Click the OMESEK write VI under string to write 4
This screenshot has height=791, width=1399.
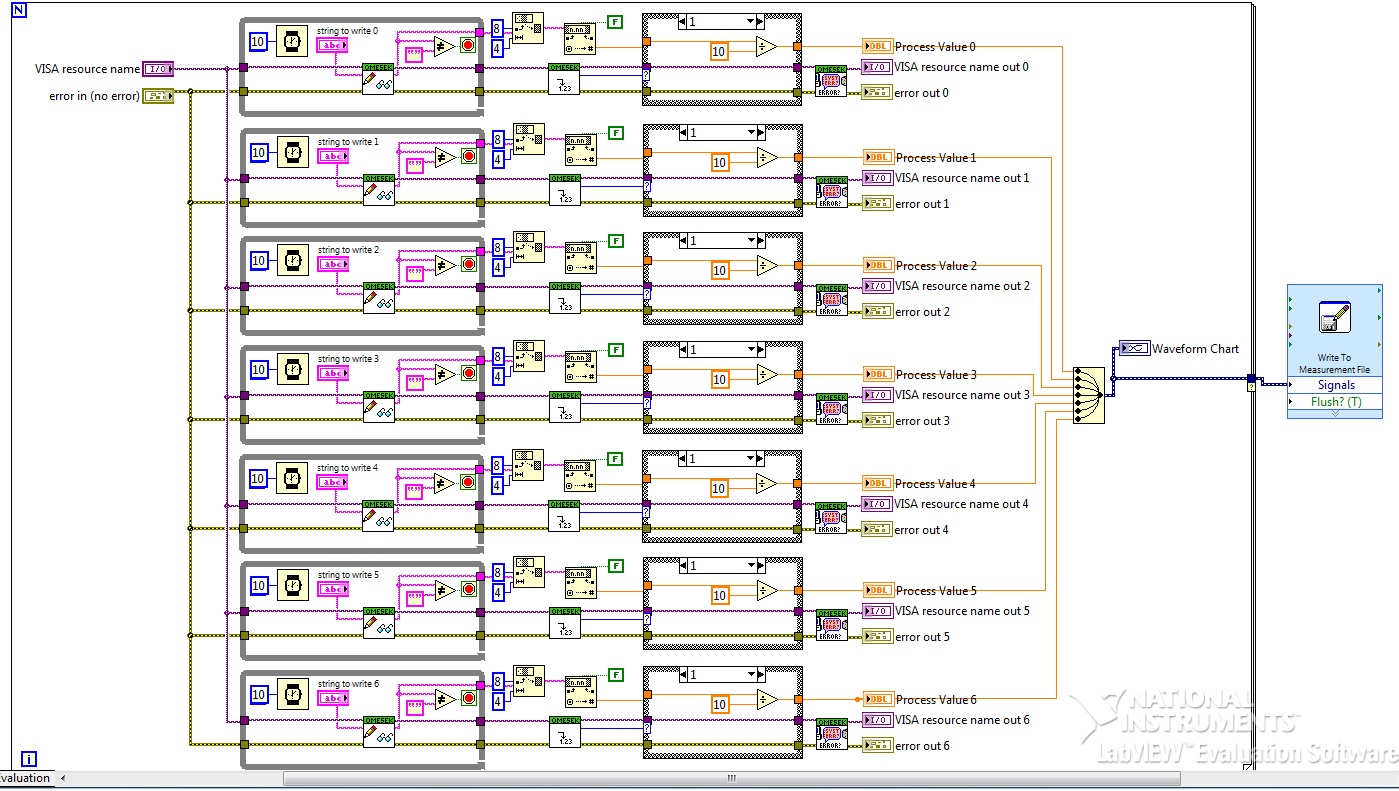[x=378, y=515]
